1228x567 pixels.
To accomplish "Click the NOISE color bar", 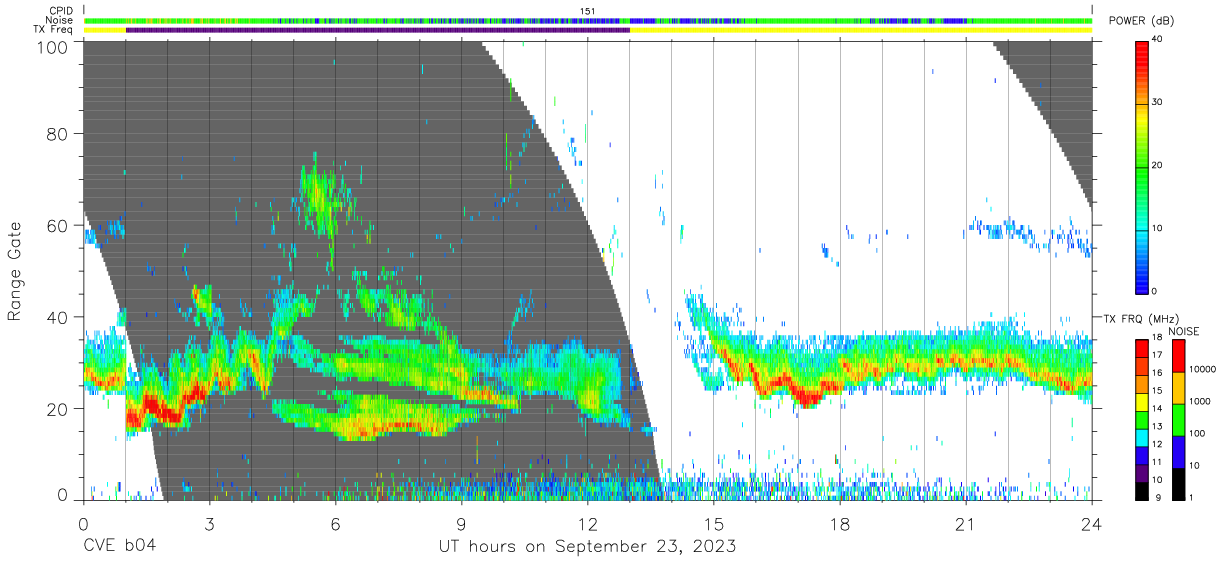I will [x=1178, y=419].
